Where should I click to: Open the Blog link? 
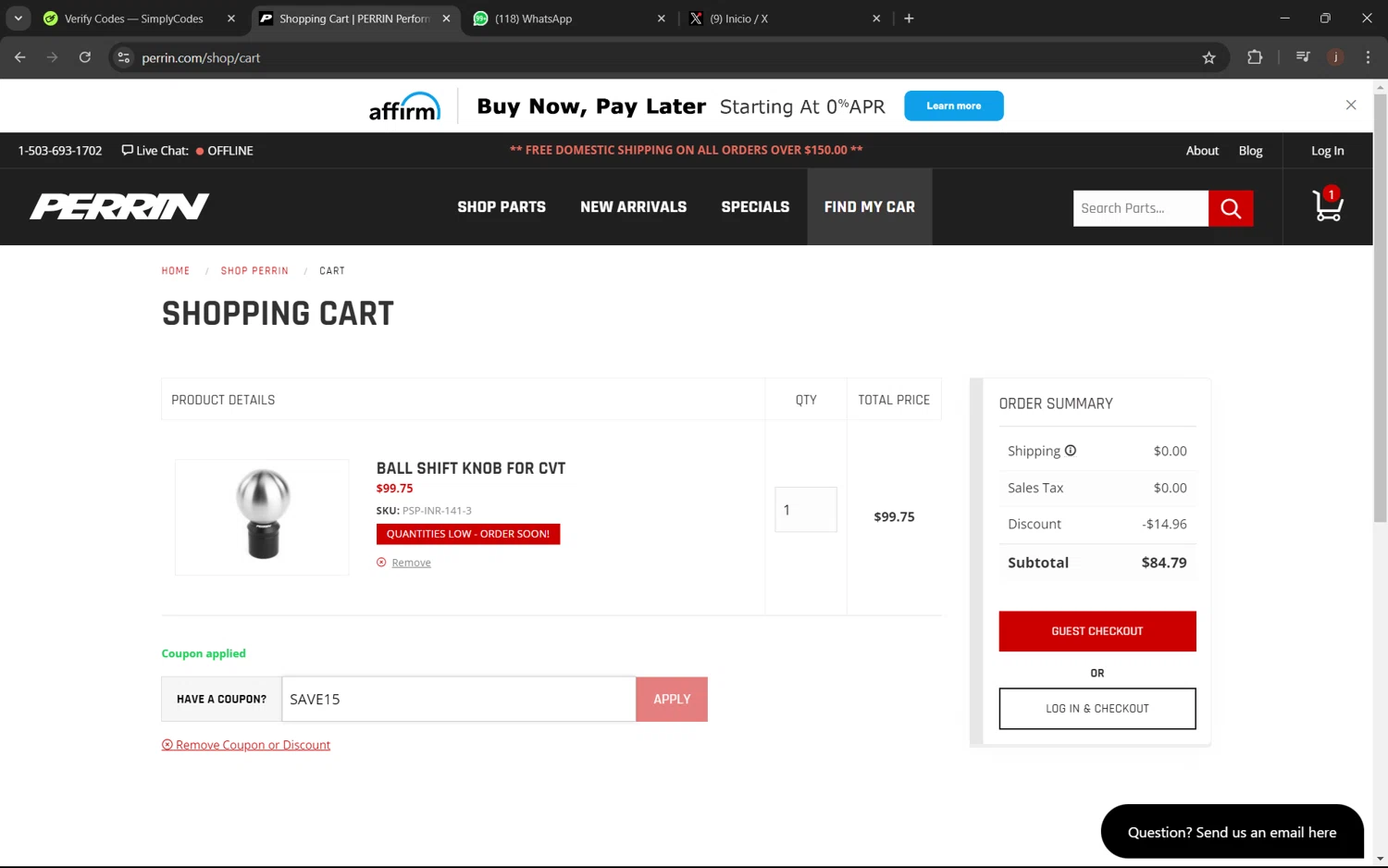1250,151
